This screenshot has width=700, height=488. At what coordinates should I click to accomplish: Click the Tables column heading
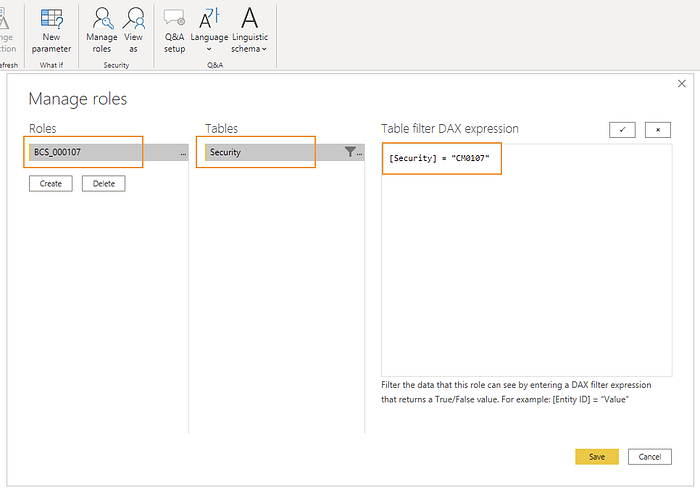(221, 129)
